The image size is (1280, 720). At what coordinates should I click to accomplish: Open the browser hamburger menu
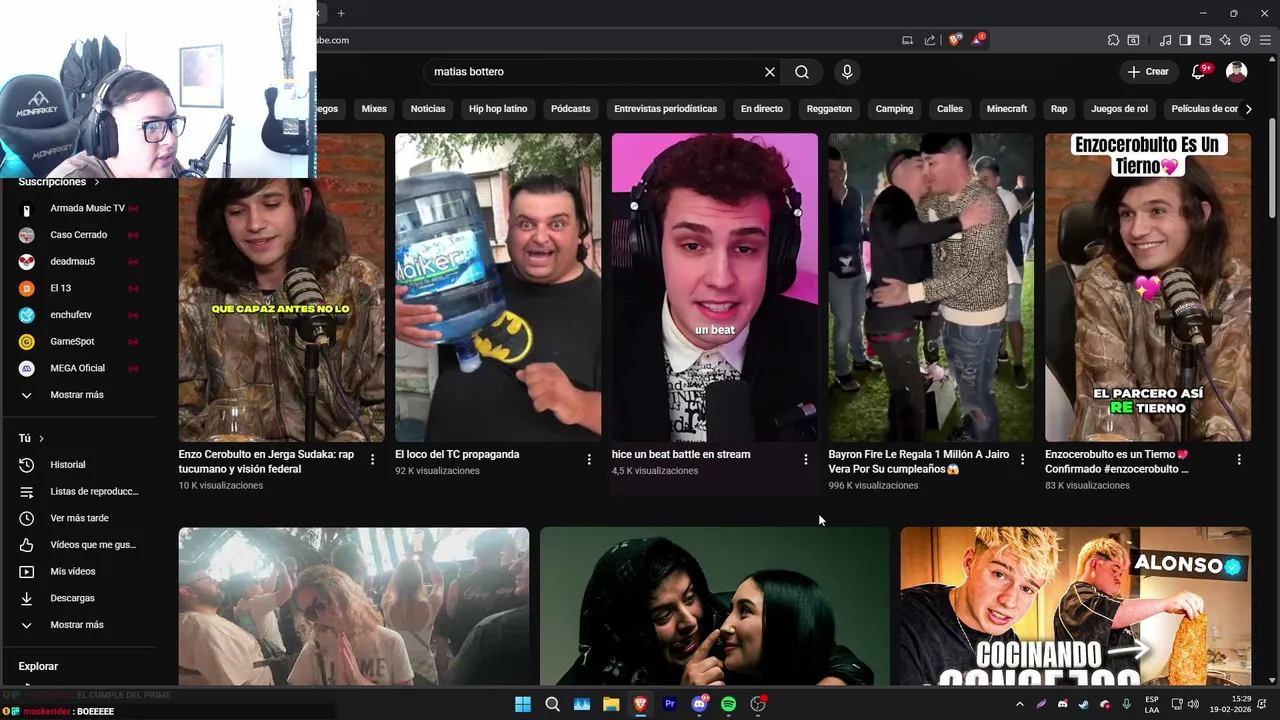(1266, 40)
